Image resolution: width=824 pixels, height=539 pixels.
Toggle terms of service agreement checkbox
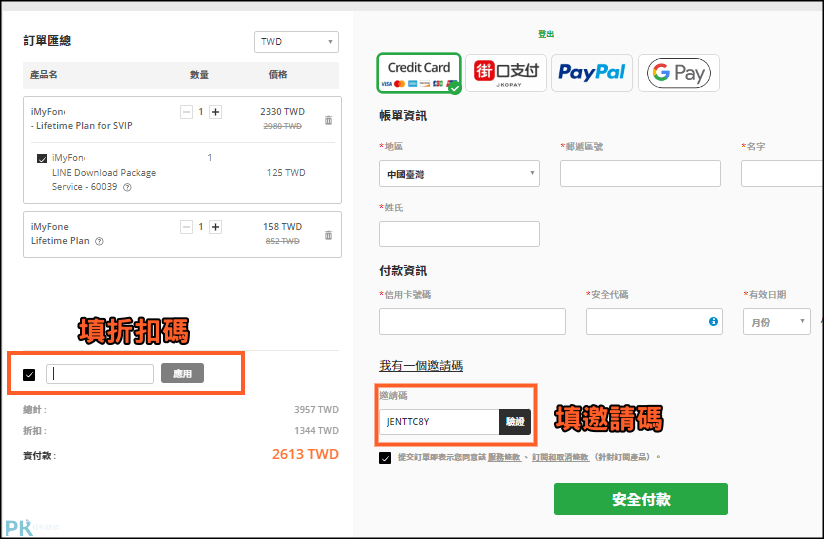(385, 458)
